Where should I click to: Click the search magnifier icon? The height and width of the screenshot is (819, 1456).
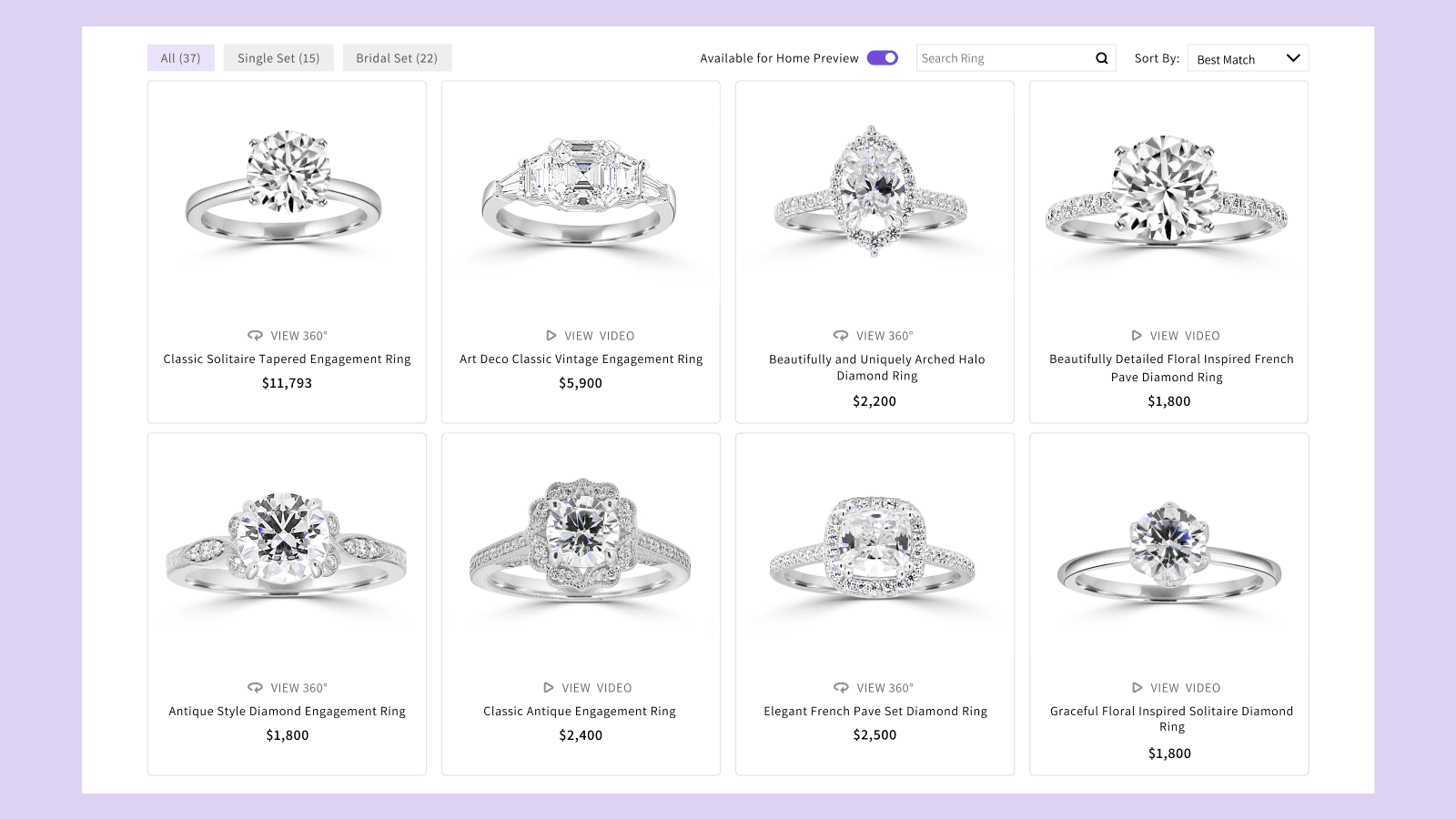[x=1101, y=58]
